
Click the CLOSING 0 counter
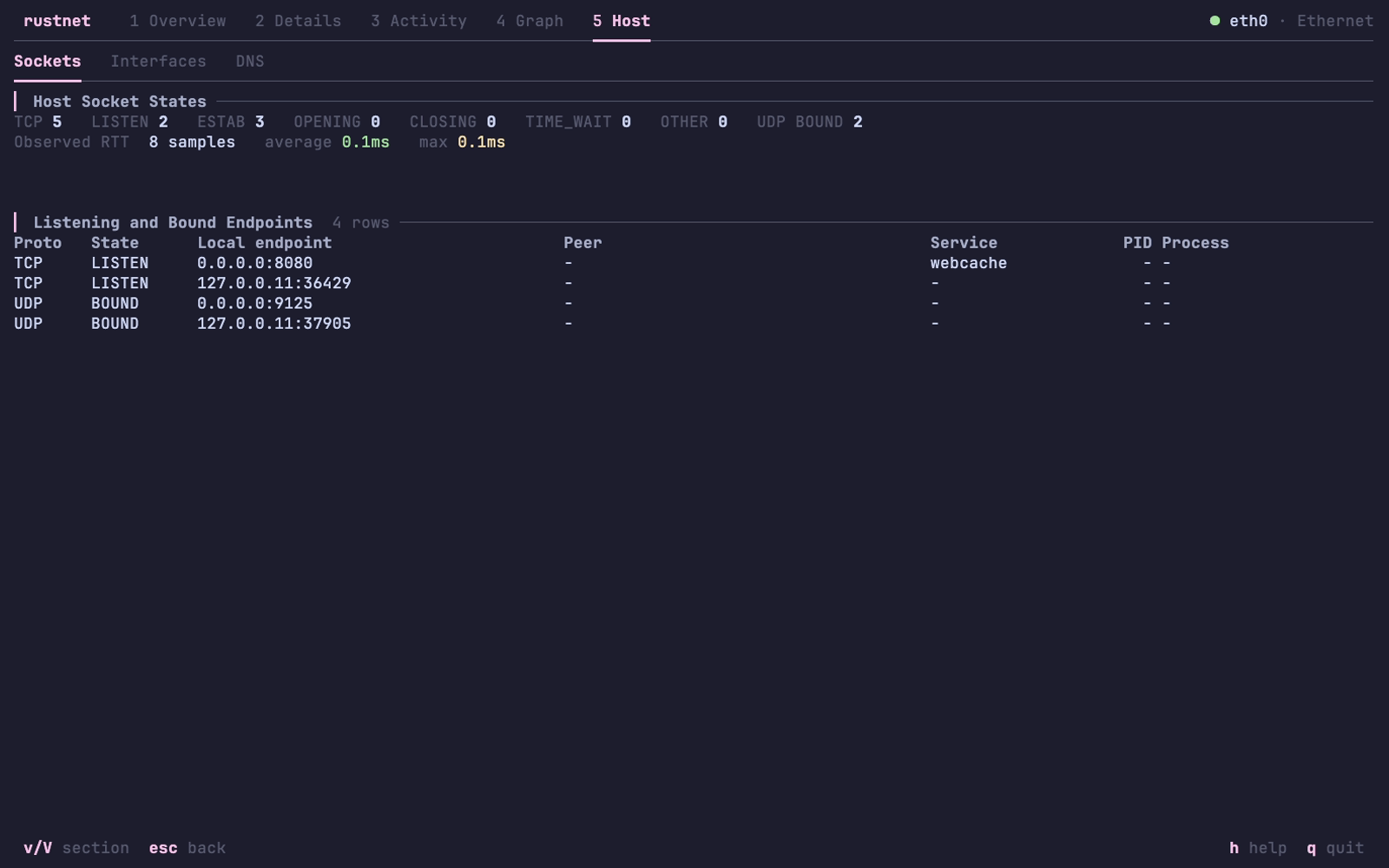(452, 122)
